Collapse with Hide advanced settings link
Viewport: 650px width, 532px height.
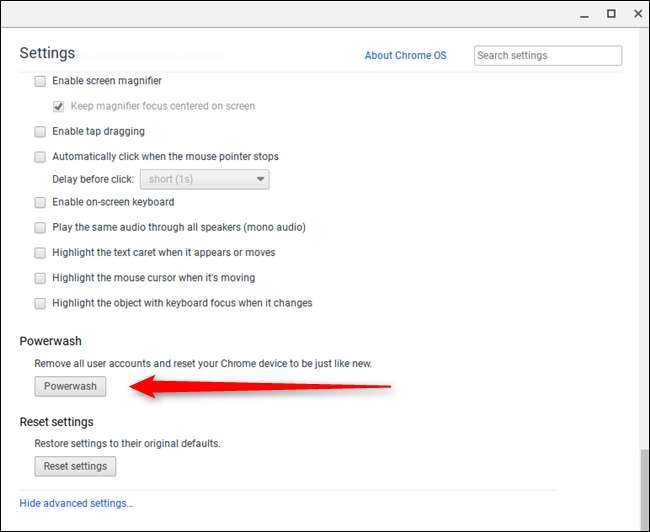click(x=76, y=504)
